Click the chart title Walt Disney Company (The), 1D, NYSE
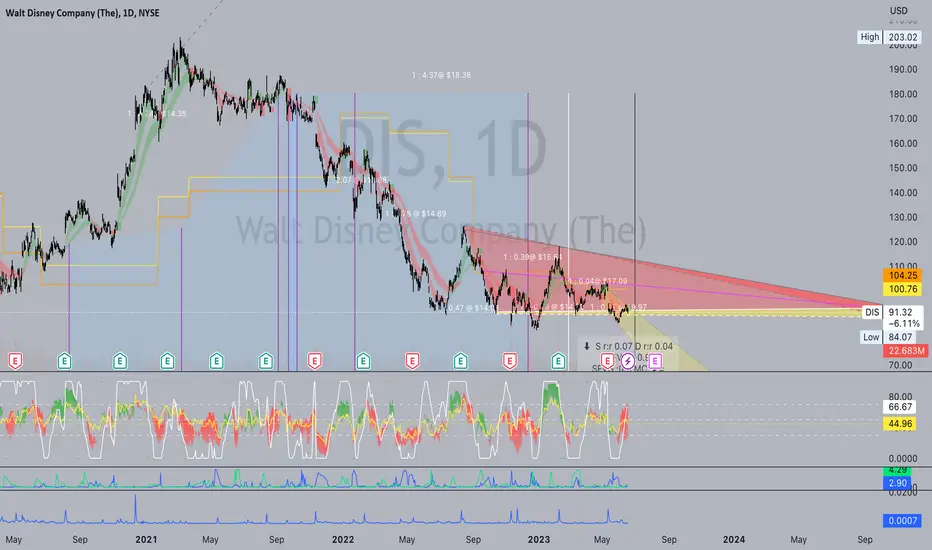The width and height of the screenshot is (932, 550). pyautogui.click(x=83, y=13)
